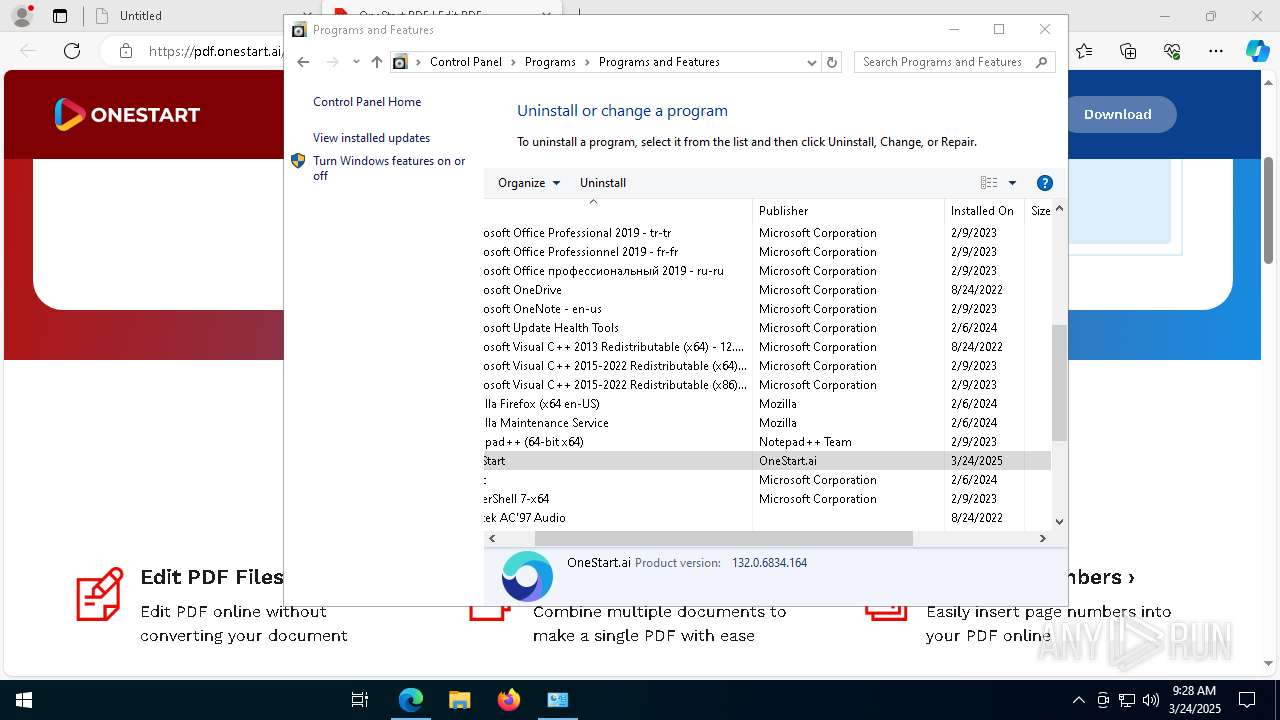Screen dimensions: 1280x720
Task: Click Programs and Features breadcrumb segment
Action: (x=659, y=62)
